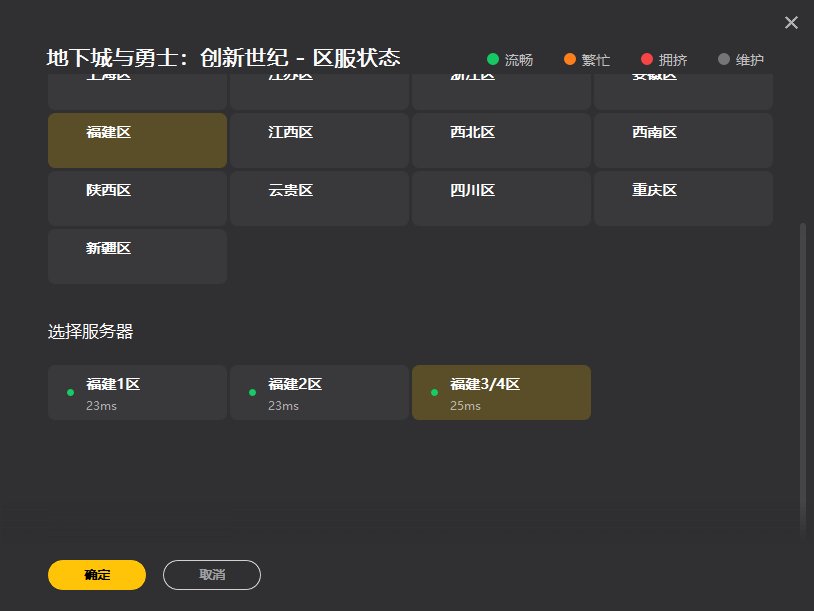The image size is (814, 611).
Task: Pick the 重庆区 region
Action: point(683,198)
